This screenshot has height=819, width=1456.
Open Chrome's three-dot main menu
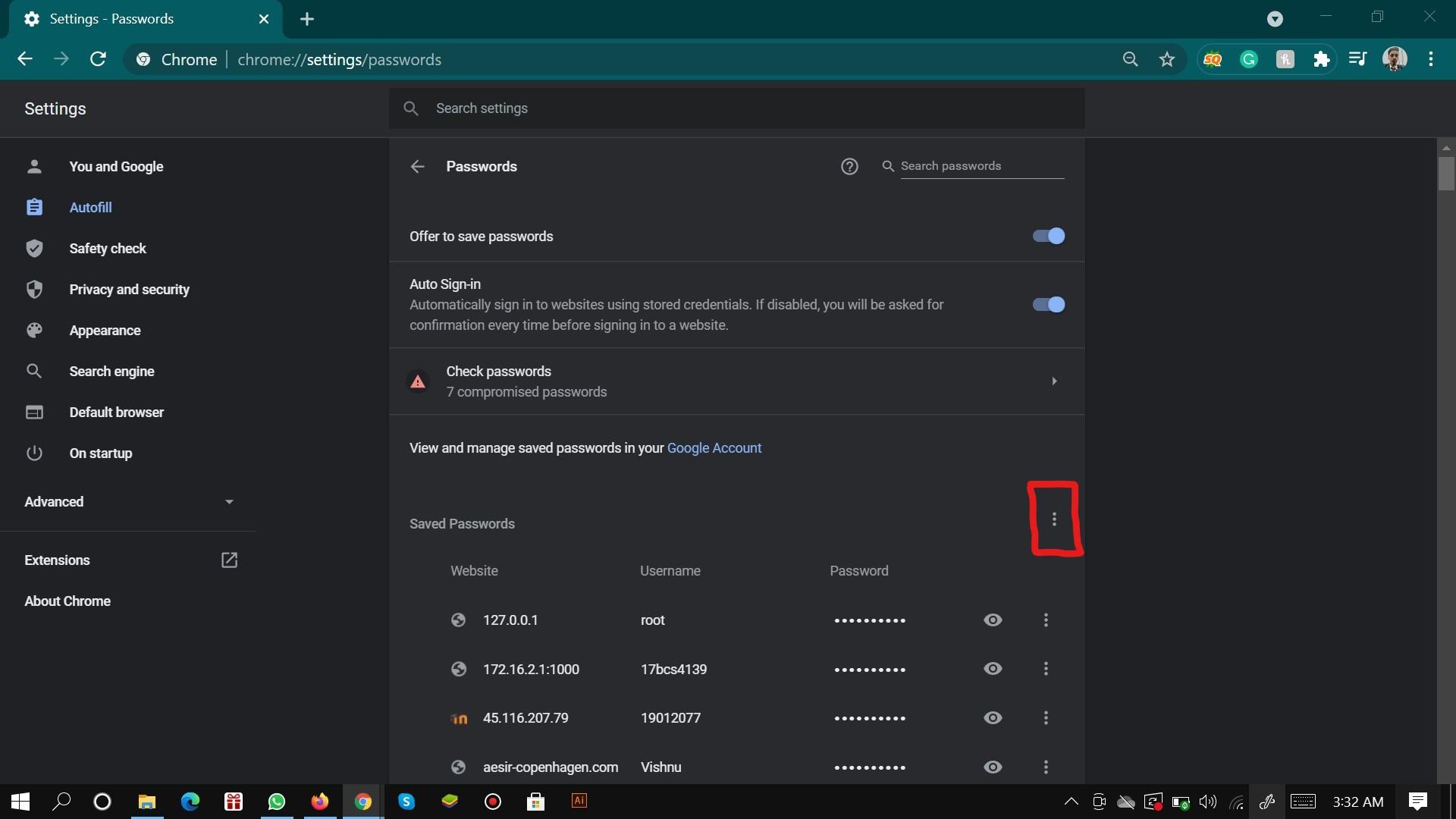pyautogui.click(x=1431, y=59)
